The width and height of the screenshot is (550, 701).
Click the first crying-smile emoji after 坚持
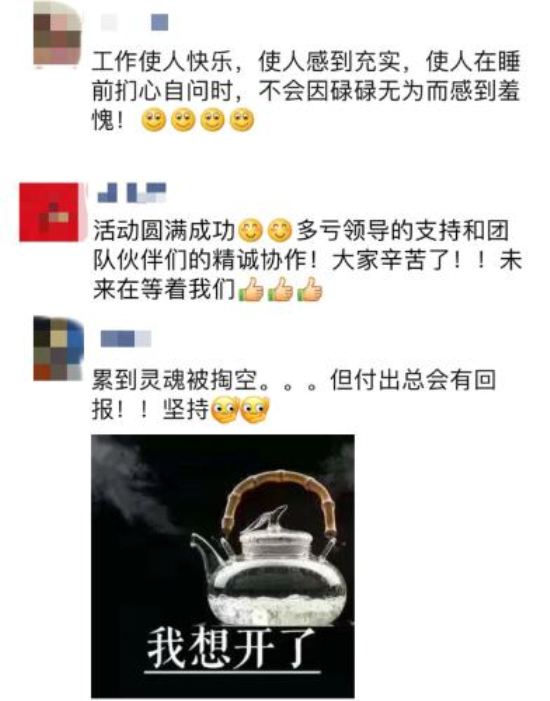(224, 410)
